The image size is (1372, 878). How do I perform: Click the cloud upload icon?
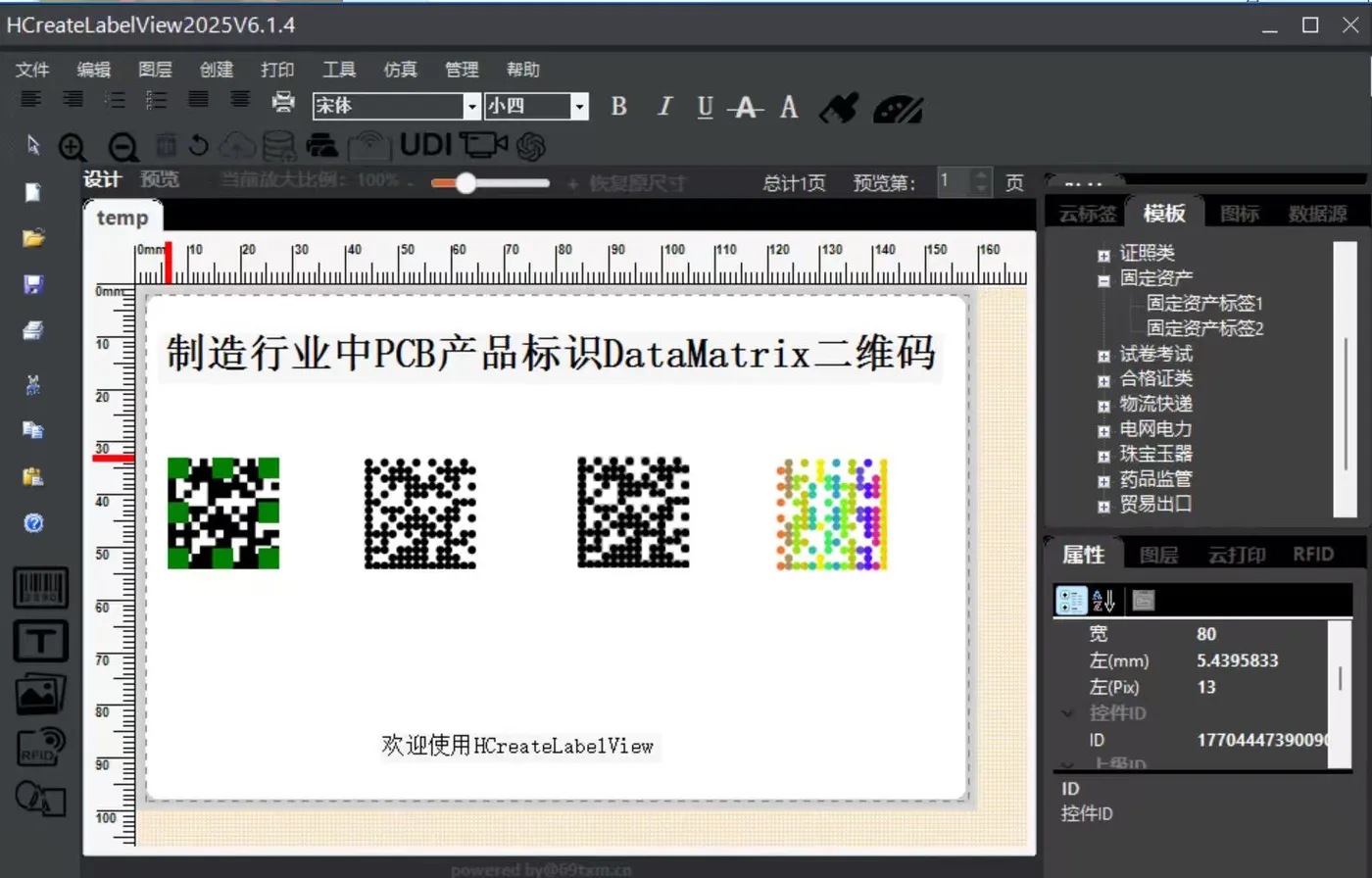[x=236, y=146]
